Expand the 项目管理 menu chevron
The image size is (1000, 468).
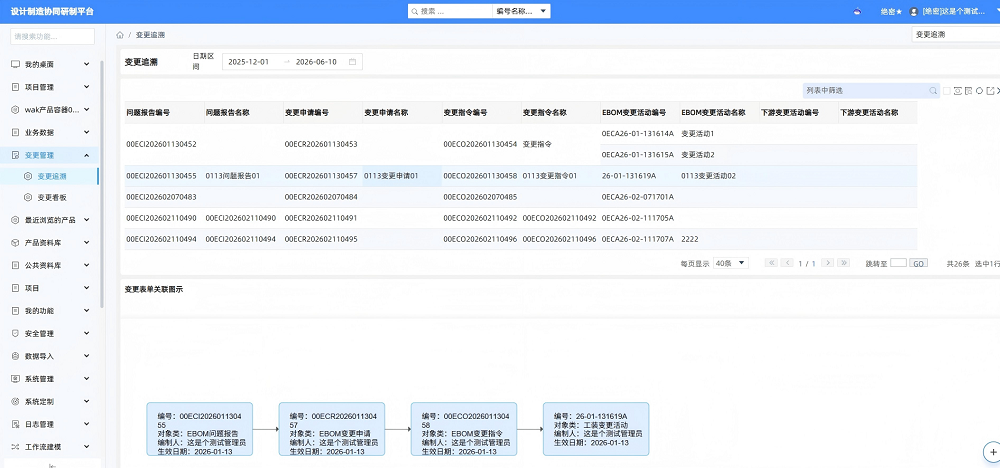[87, 87]
